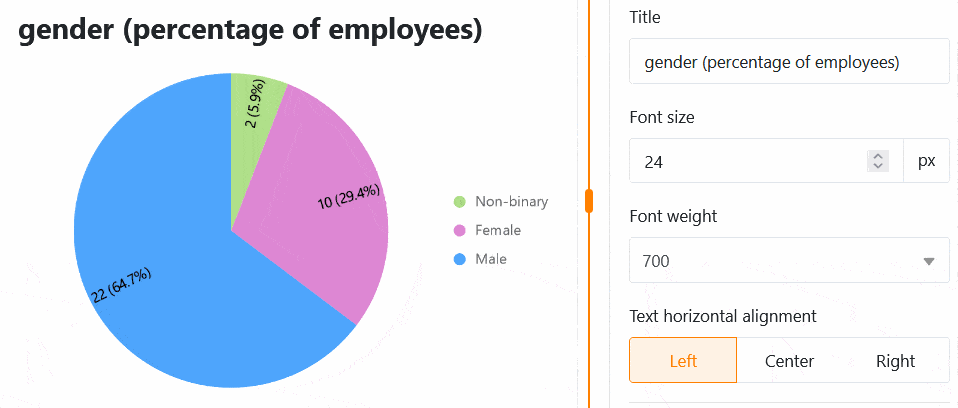Click the px unit label
Screen dimensions: 958x408
926,161
